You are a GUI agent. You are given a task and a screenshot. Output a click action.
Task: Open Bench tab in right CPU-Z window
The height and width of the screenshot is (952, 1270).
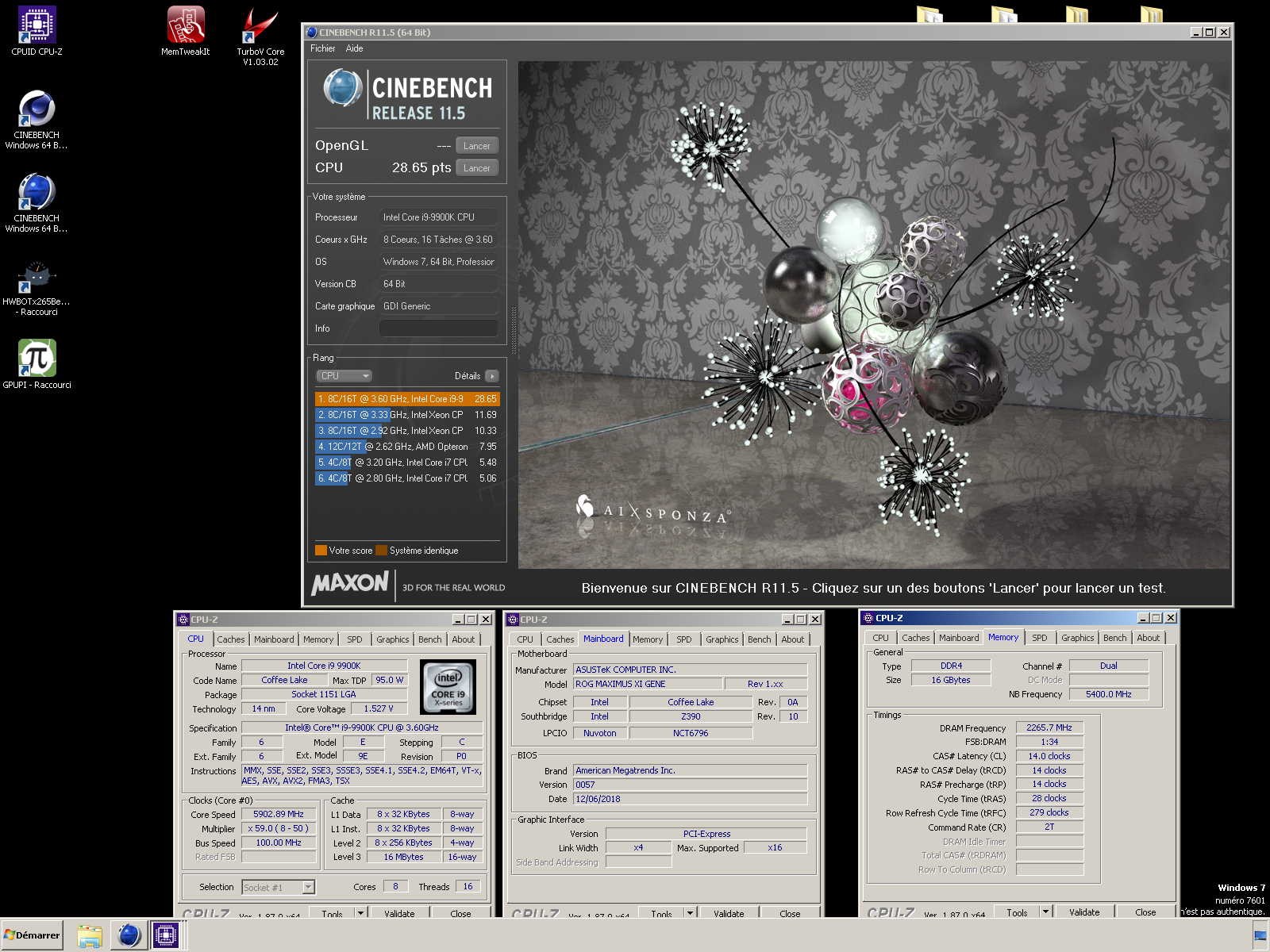tap(1115, 638)
